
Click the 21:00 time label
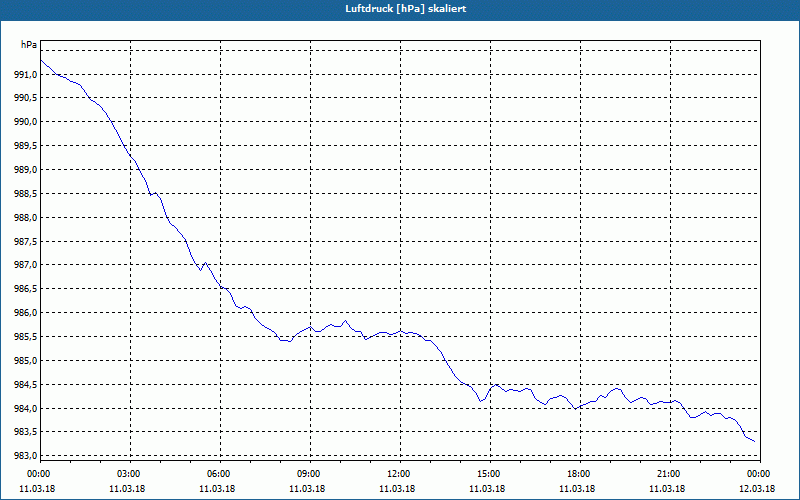pyautogui.click(x=670, y=474)
